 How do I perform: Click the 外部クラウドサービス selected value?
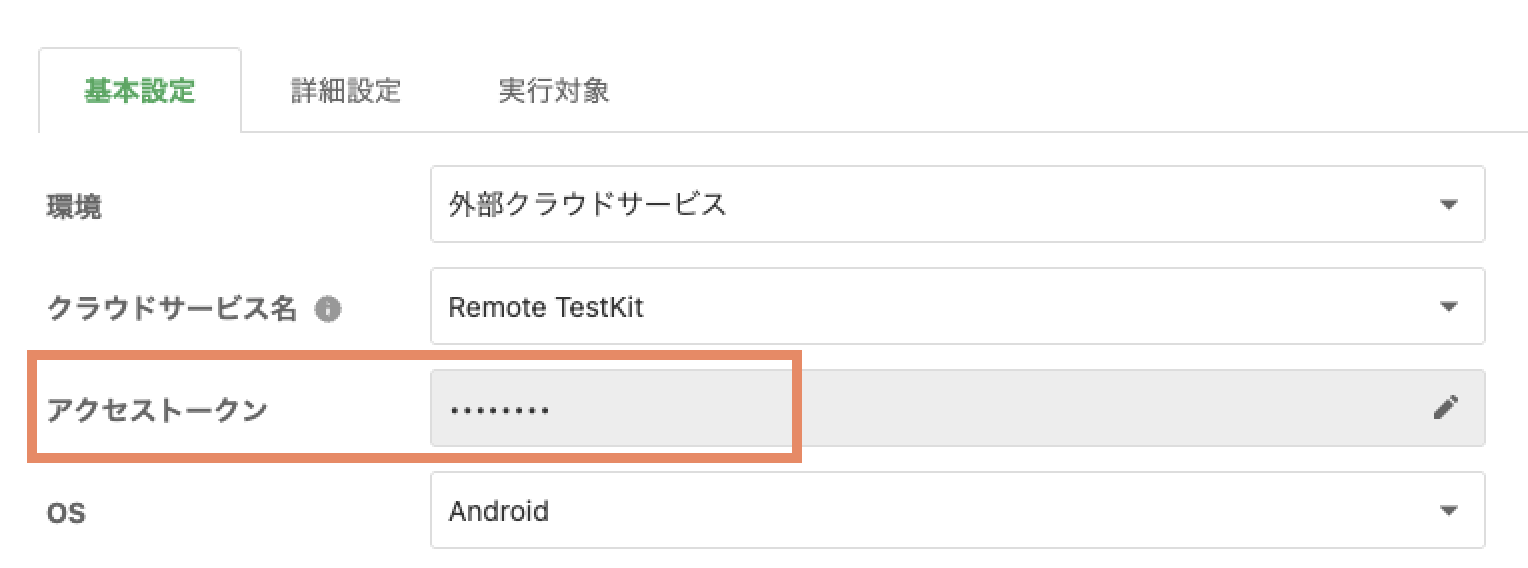587,204
